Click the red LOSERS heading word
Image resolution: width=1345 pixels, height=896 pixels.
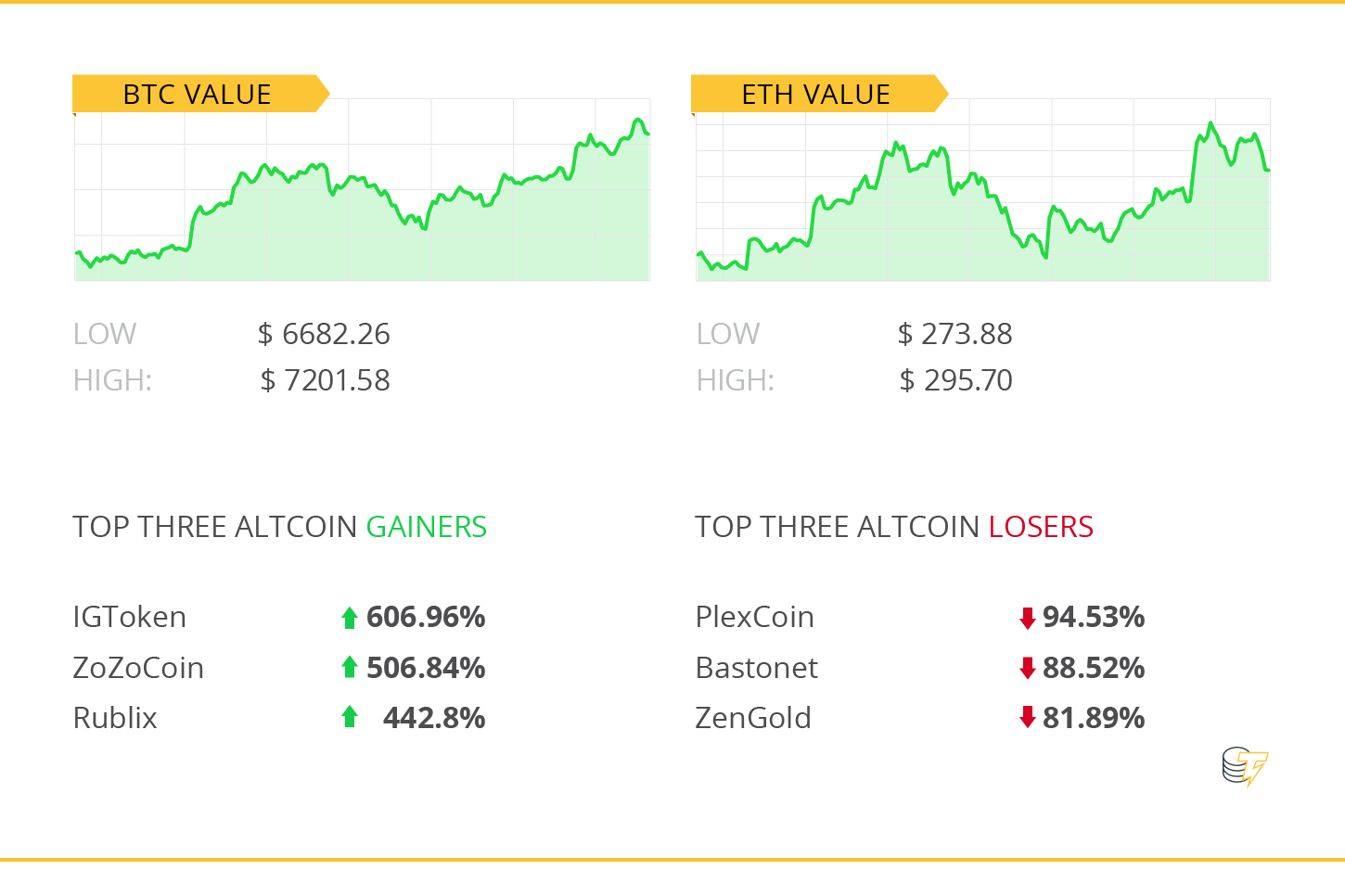[1041, 527]
